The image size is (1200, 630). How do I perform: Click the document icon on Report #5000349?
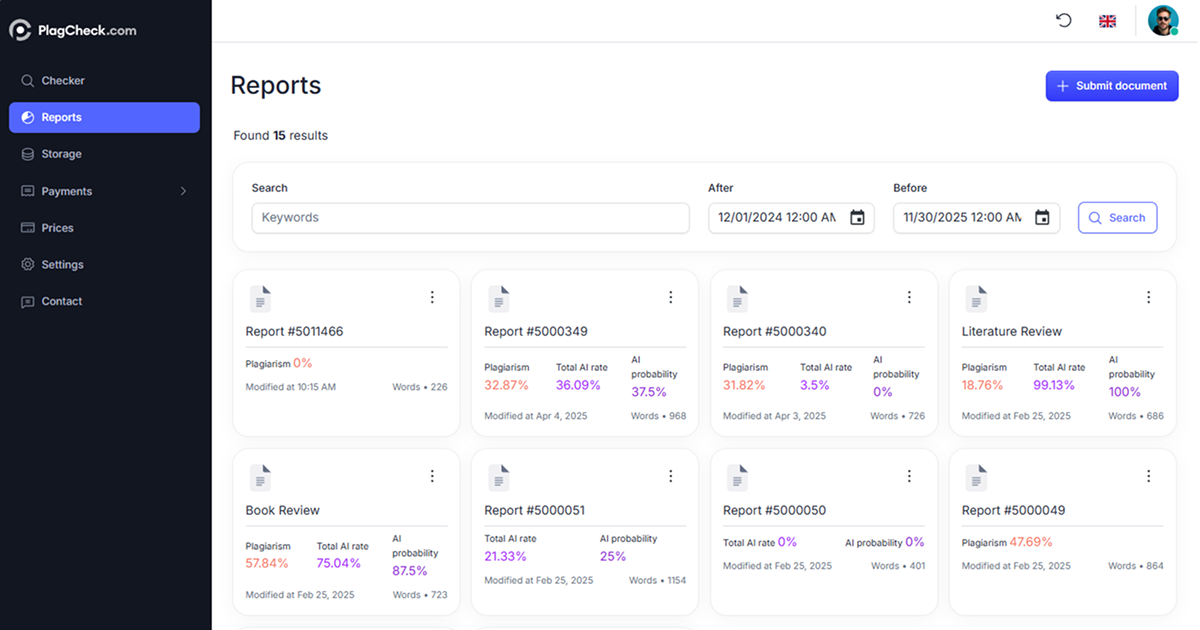coord(499,297)
